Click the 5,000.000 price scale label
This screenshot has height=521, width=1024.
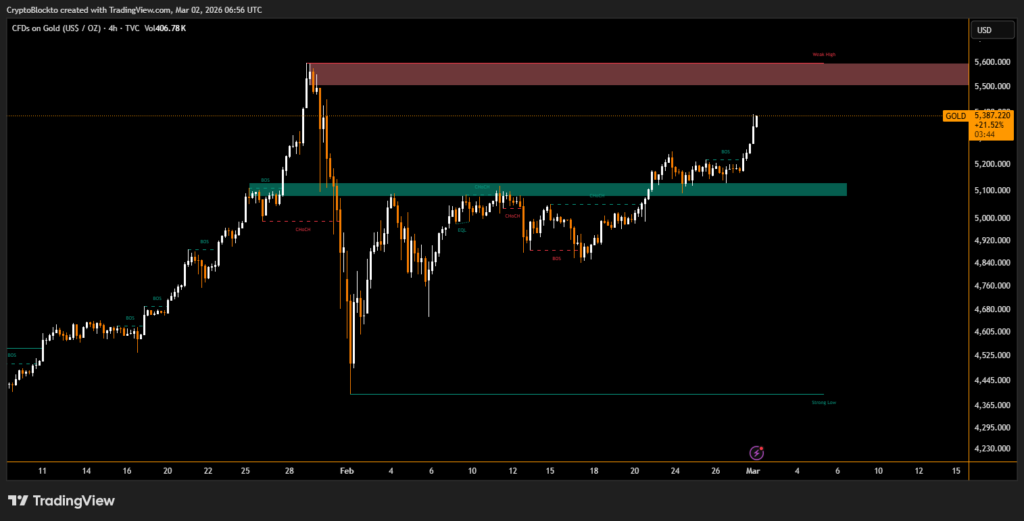coord(991,218)
